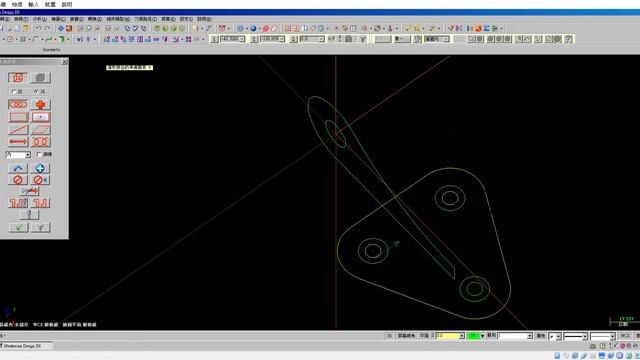Open the 檢視 menu in the top menu bar
640x360 pixels.
17,4
